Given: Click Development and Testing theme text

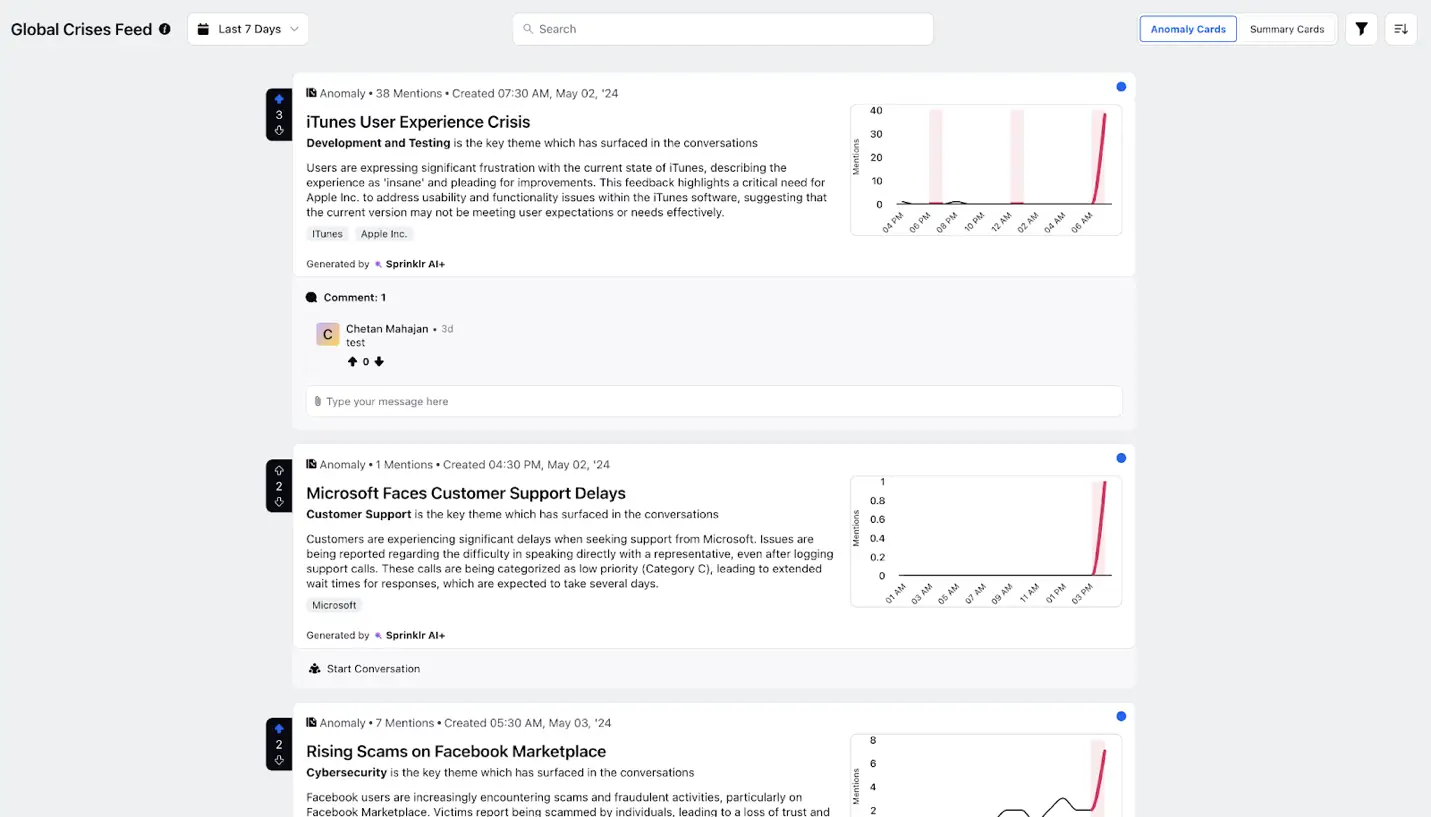Looking at the screenshot, I should point(378,143).
